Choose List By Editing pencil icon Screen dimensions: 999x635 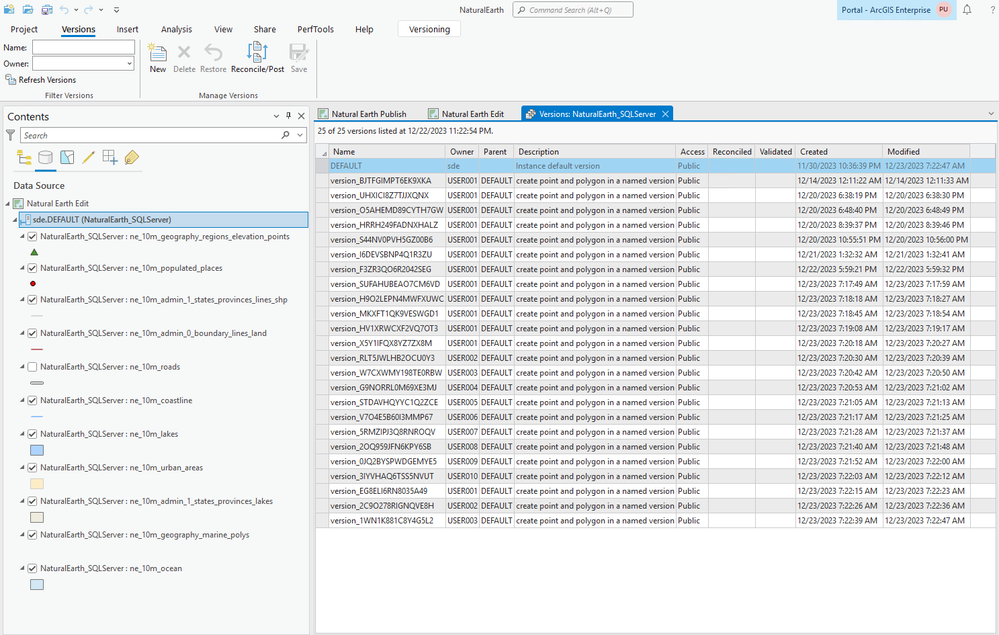pyautogui.click(x=89, y=158)
